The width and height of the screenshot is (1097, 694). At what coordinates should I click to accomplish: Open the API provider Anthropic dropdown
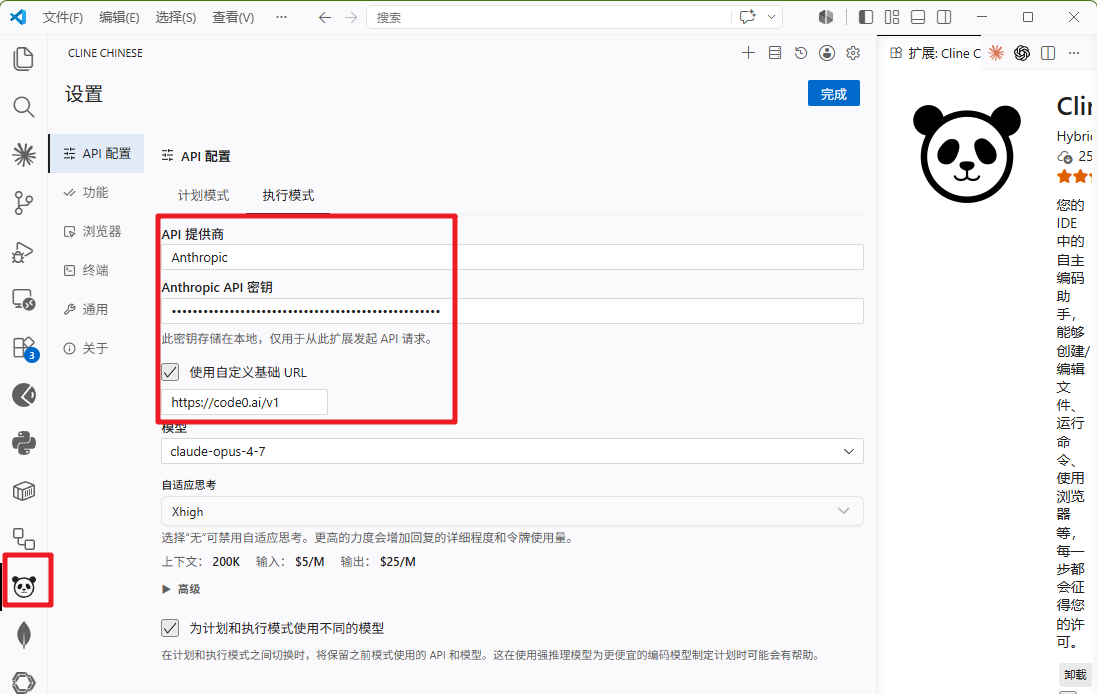tap(512, 257)
